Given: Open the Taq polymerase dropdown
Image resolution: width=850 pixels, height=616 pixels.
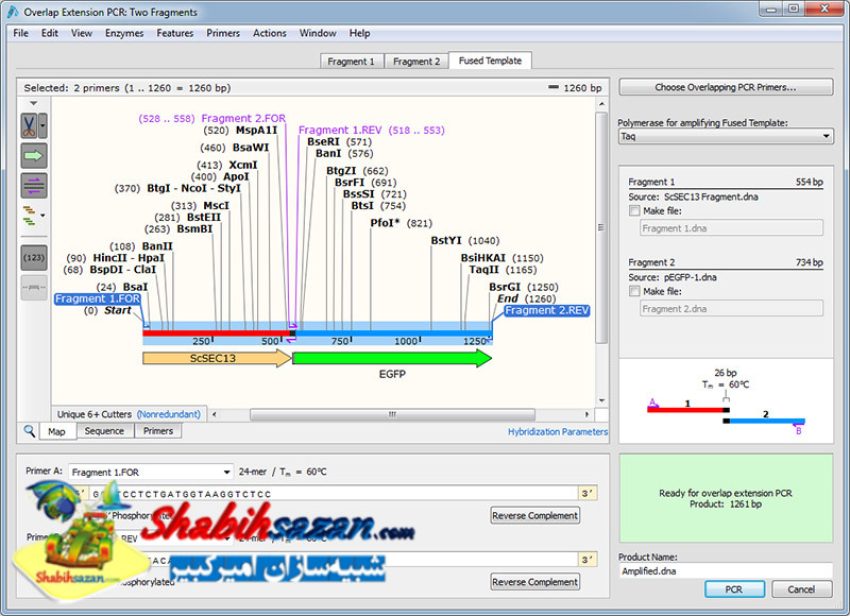Looking at the screenshot, I should 725,136.
